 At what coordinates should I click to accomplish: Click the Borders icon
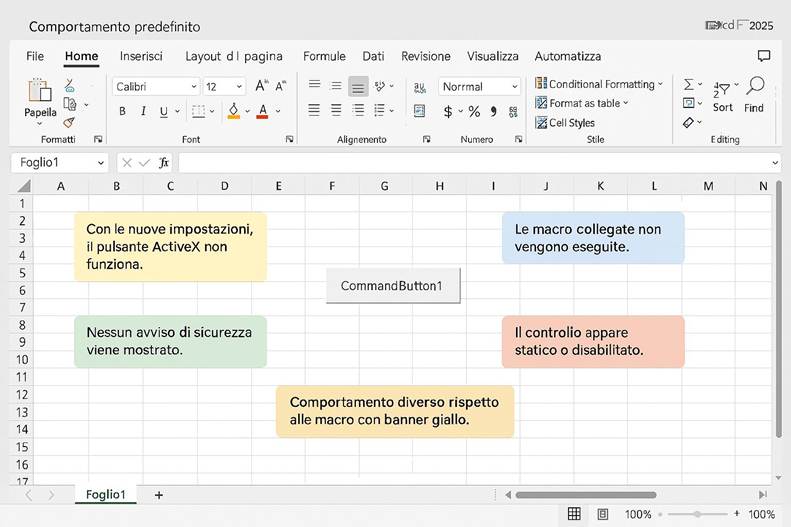(199, 111)
